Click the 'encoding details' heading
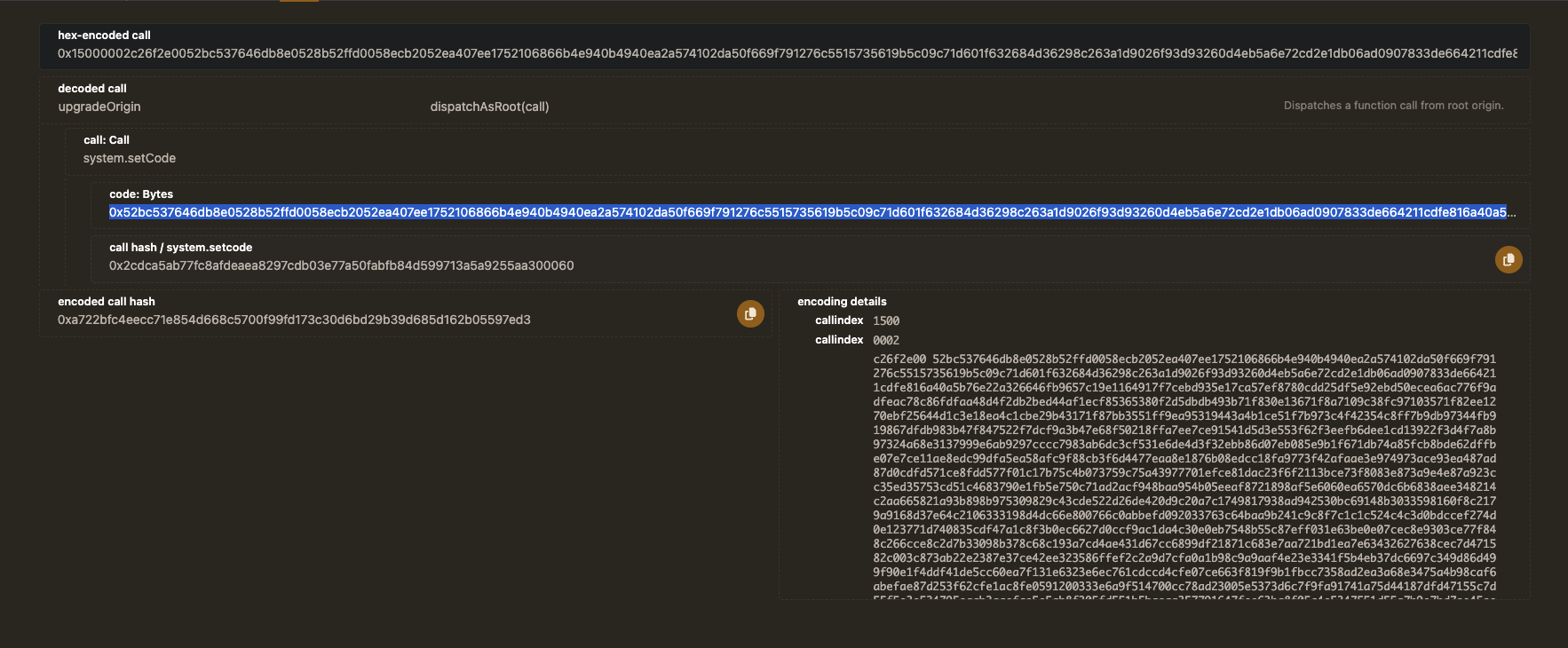1568x648 pixels. coord(842,302)
